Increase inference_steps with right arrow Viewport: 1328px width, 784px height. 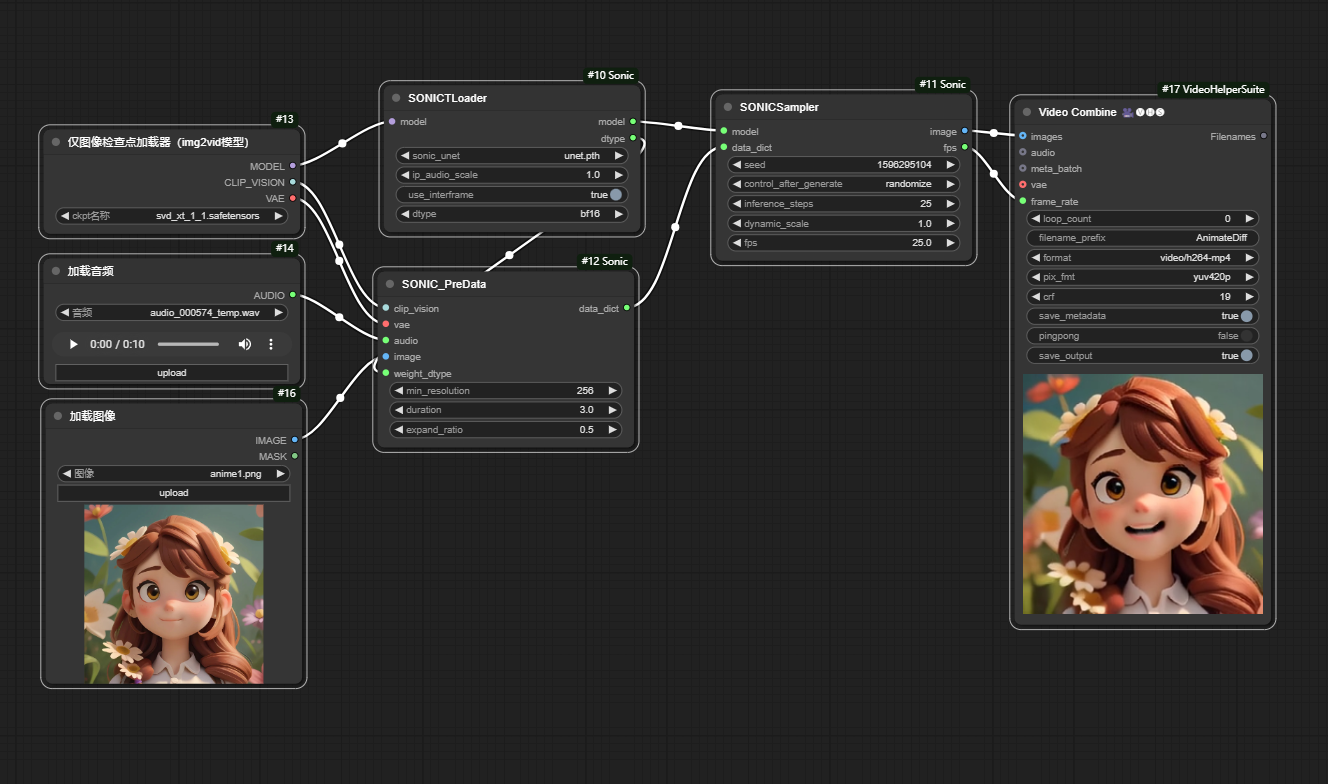(950, 204)
